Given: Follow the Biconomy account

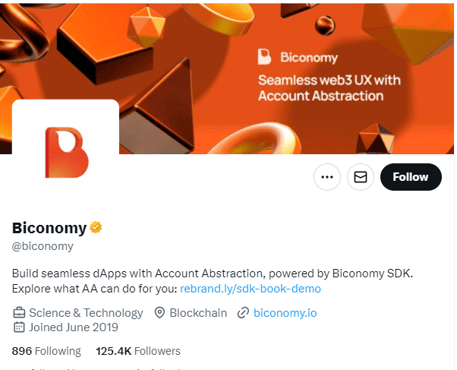Looking at the screenshot, I should (x=411, y=177).
